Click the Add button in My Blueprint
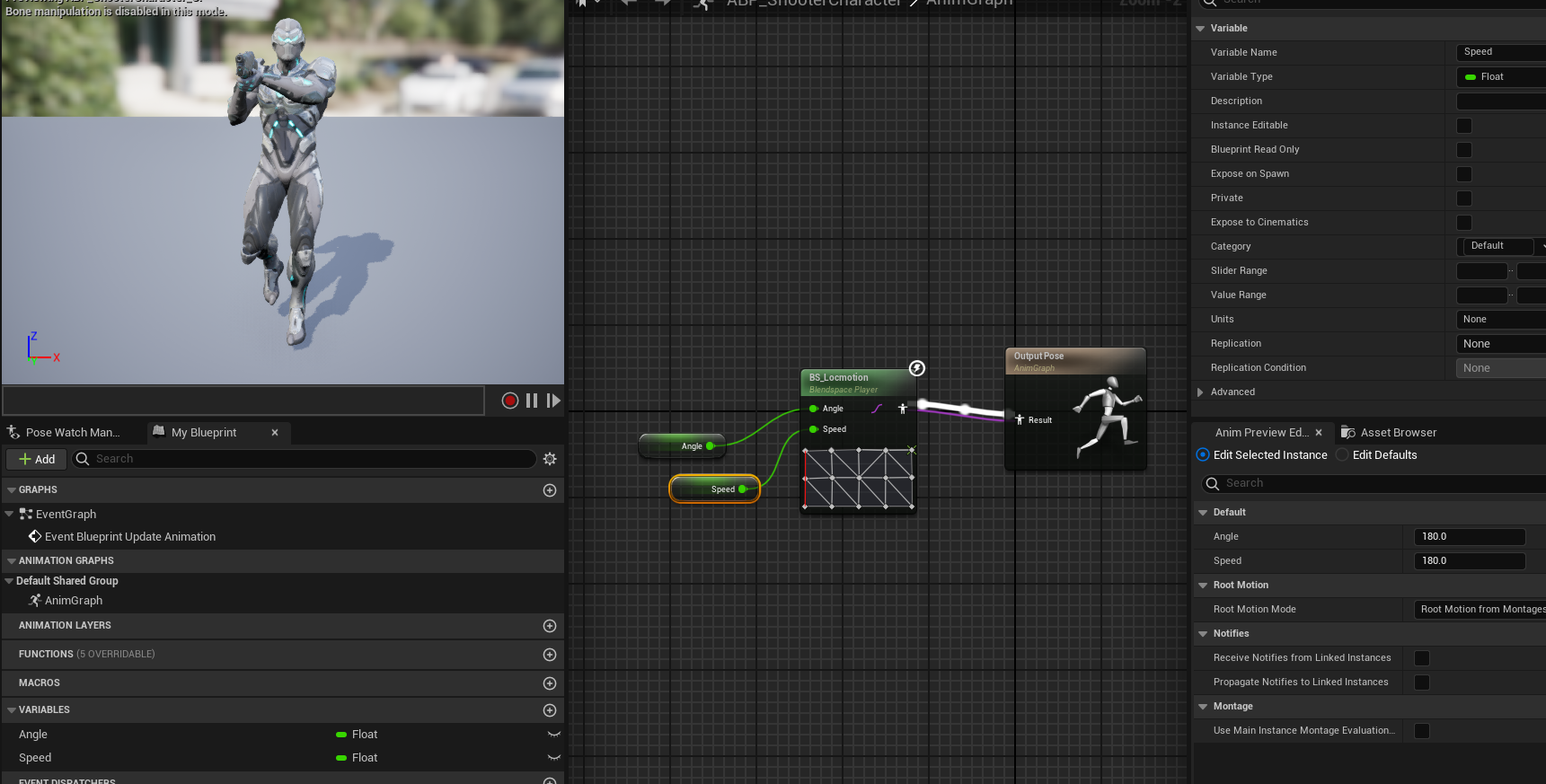 [x=37, y=459]
